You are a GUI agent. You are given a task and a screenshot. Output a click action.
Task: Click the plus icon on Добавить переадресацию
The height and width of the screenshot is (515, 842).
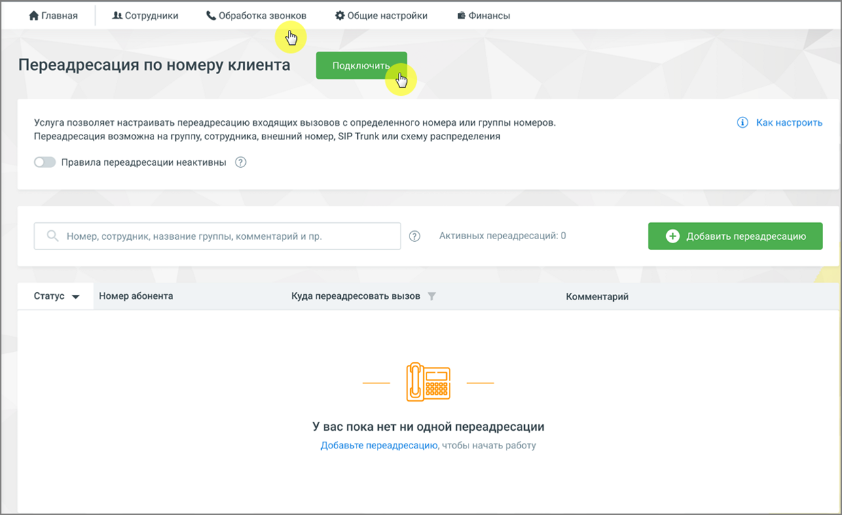pos(673,236)
